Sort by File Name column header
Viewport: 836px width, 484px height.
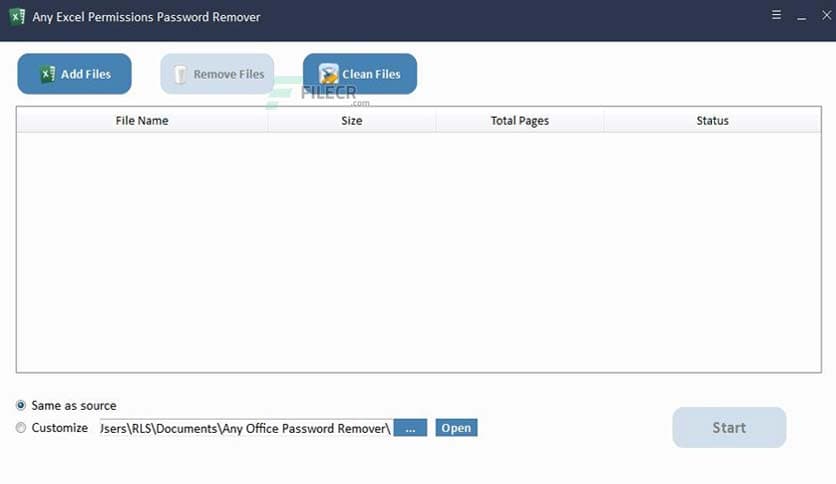[x=142, y=120]
